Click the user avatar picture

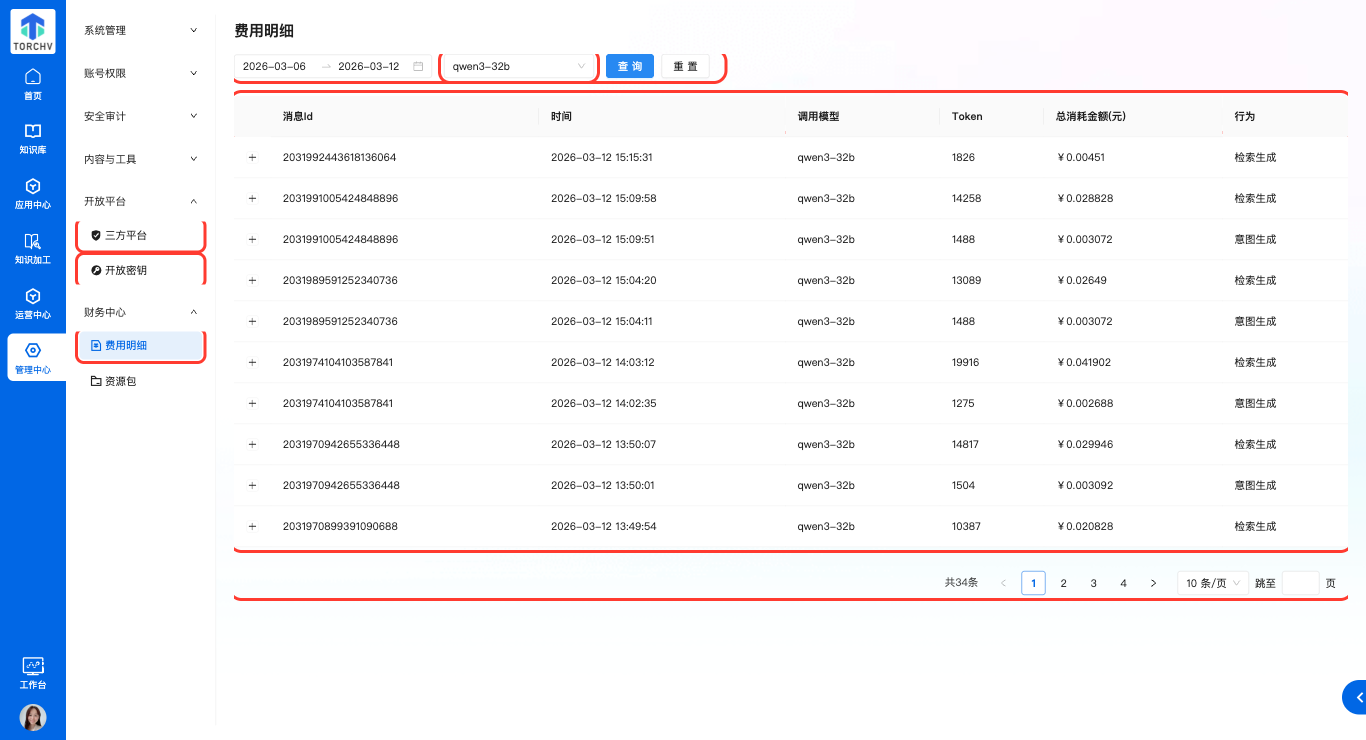33,717
